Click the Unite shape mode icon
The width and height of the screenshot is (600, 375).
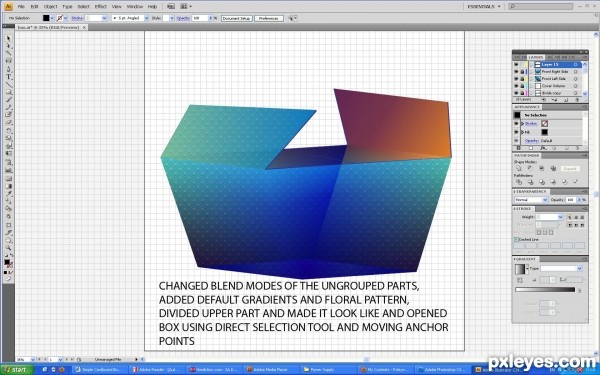pyautogui.click(x=518, y=168)
